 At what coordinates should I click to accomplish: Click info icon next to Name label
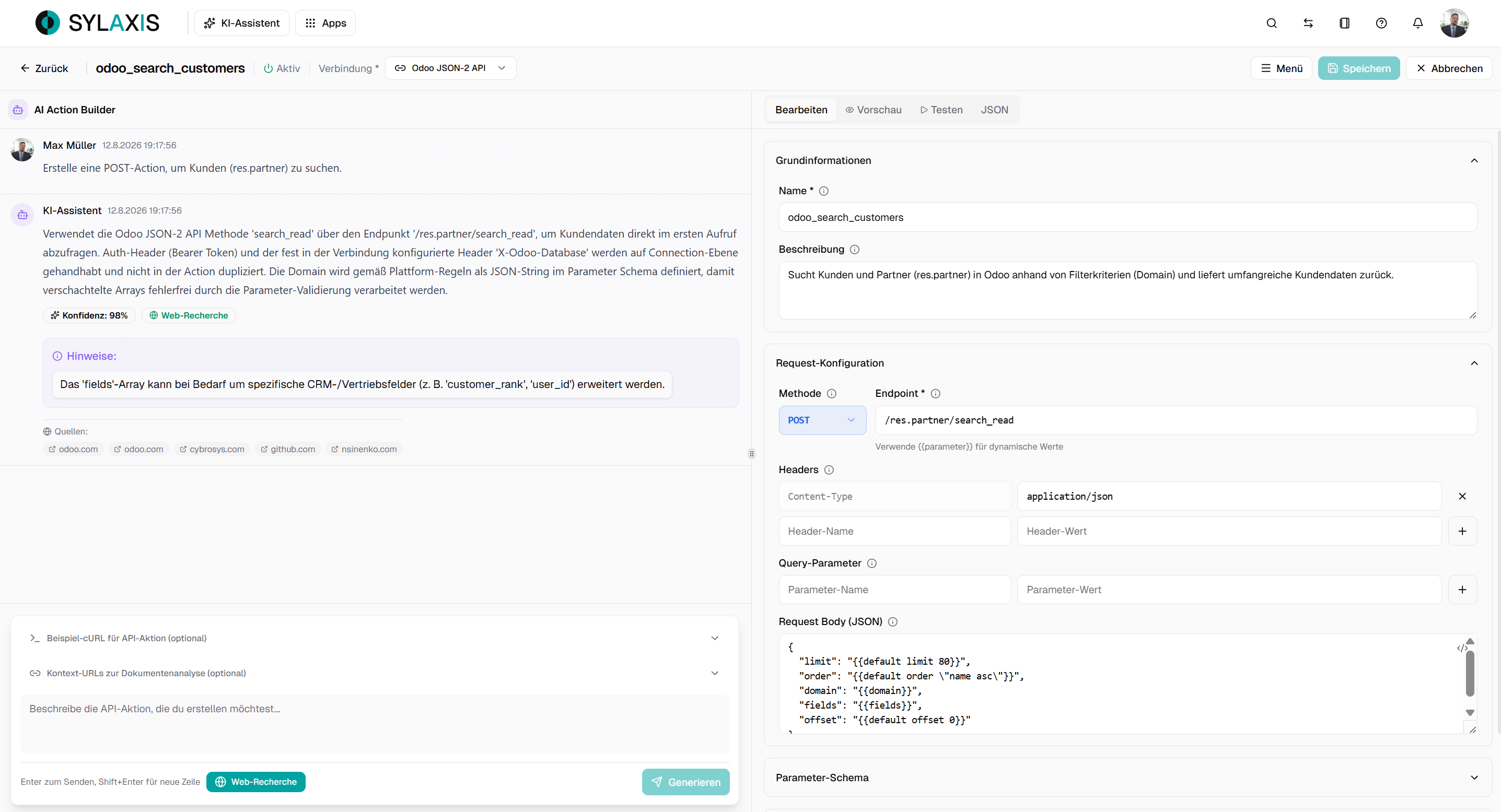(823, 191)
